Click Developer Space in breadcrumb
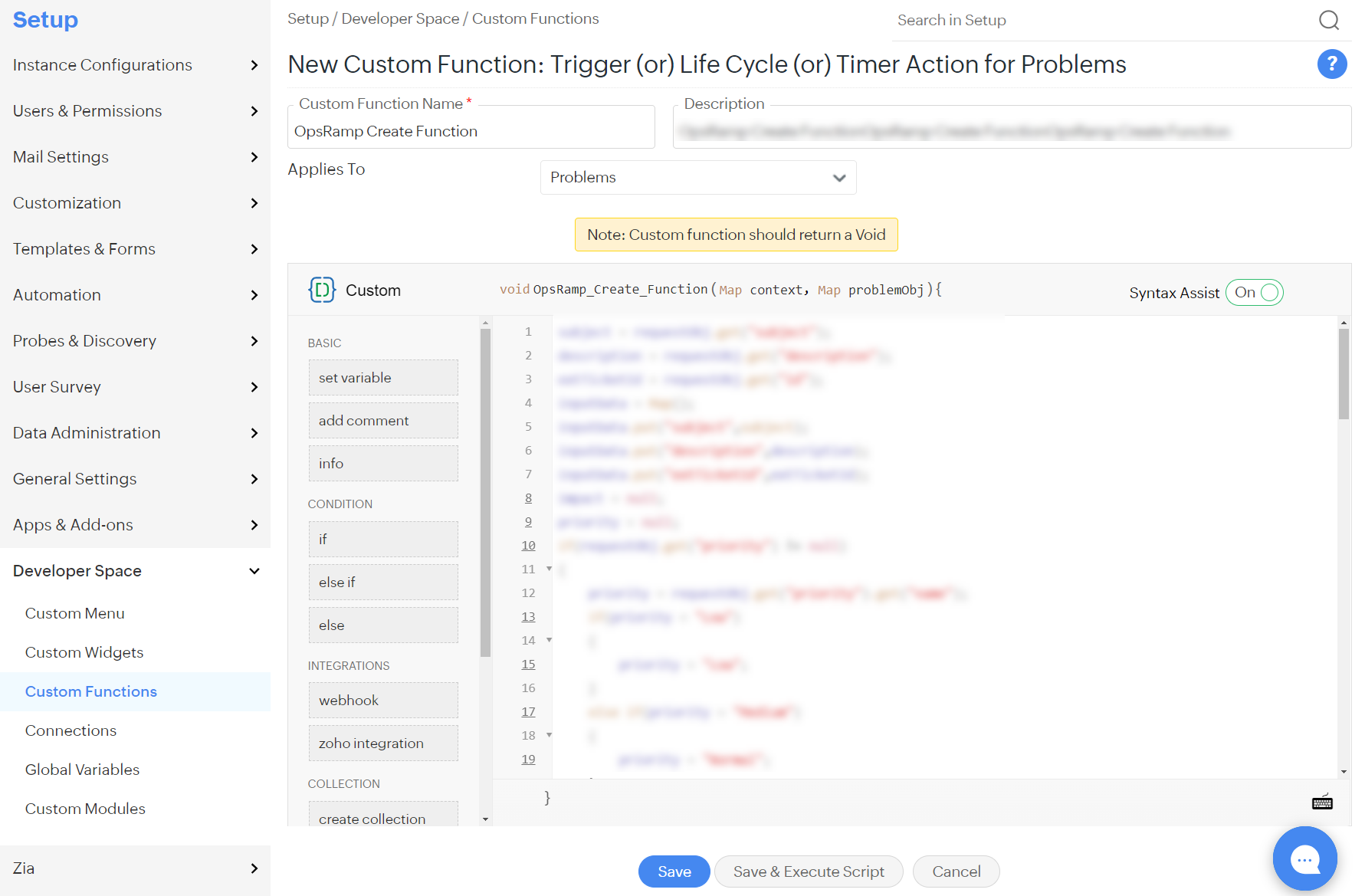 400,18
